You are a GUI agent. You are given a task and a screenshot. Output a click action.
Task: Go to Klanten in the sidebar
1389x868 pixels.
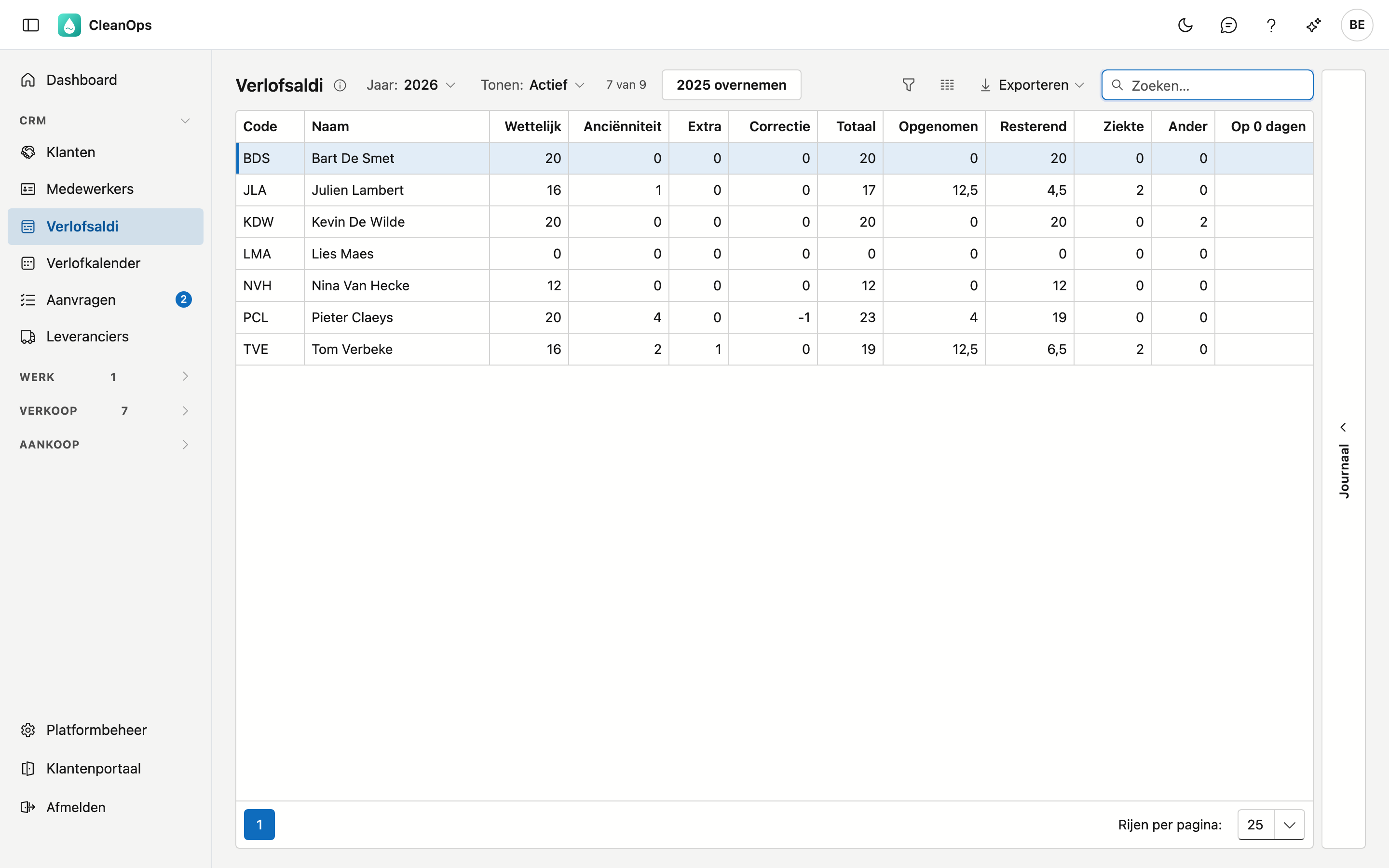(x=106, y=152)
